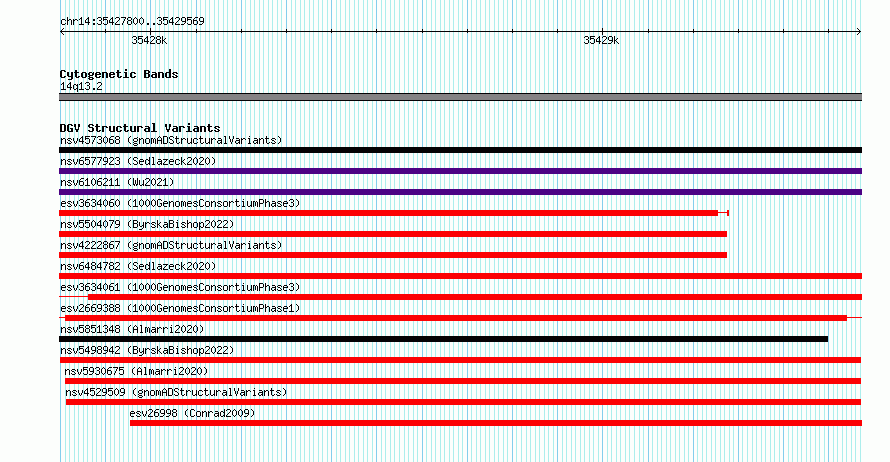Select the red esv3634061 variant bar

tap(460, 297)
